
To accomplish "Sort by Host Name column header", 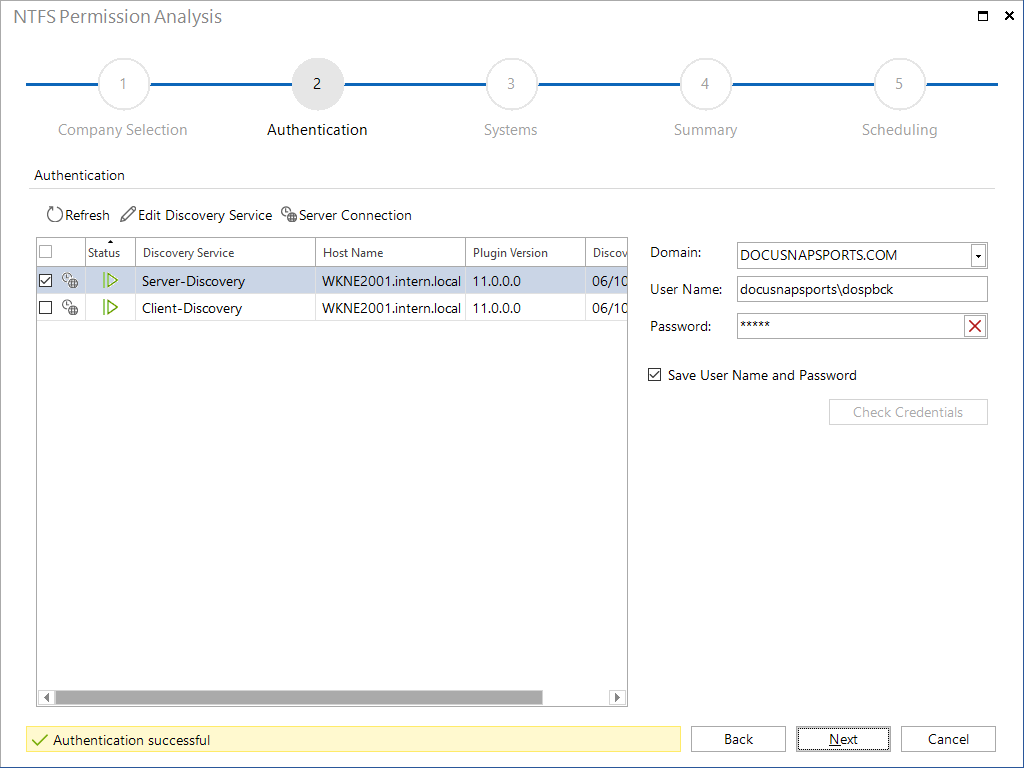I will click(391, 252).
